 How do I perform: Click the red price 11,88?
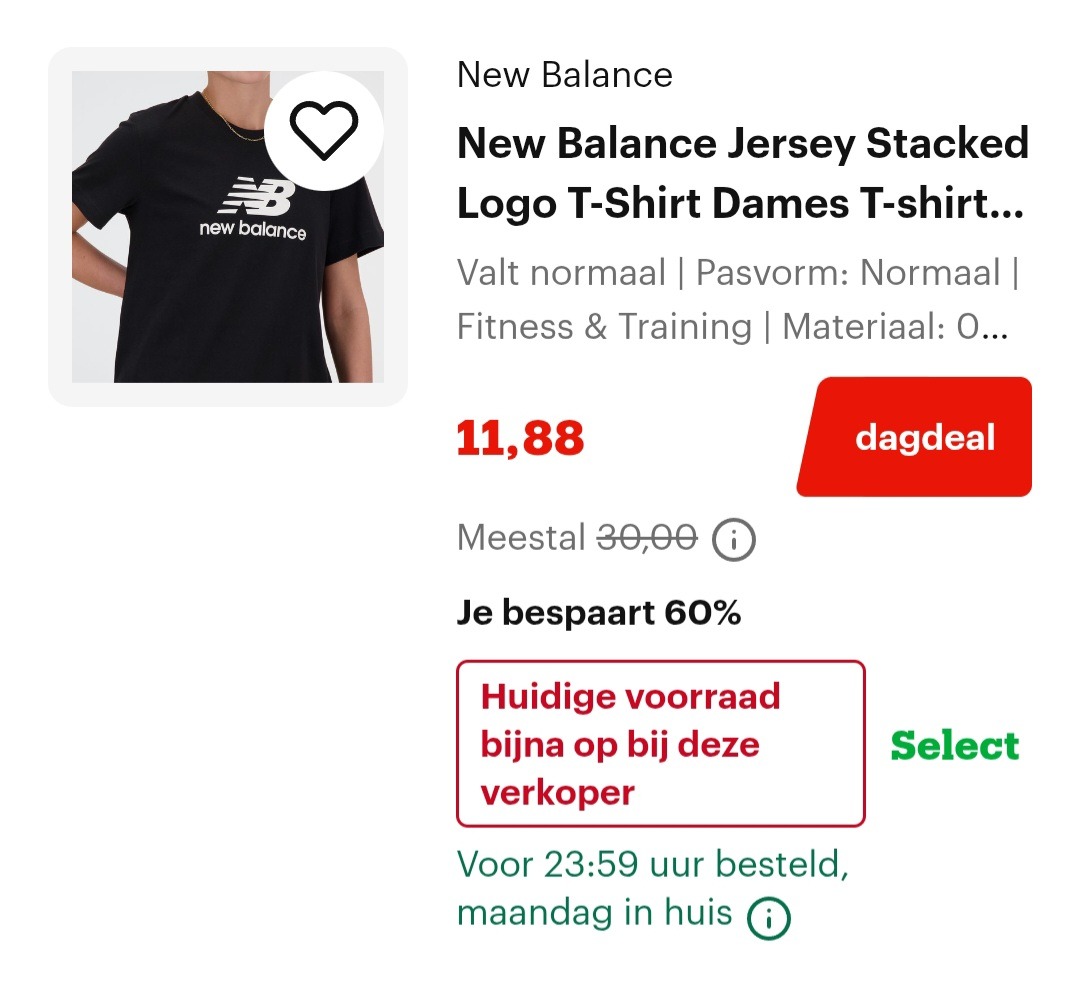pos(520,436)
